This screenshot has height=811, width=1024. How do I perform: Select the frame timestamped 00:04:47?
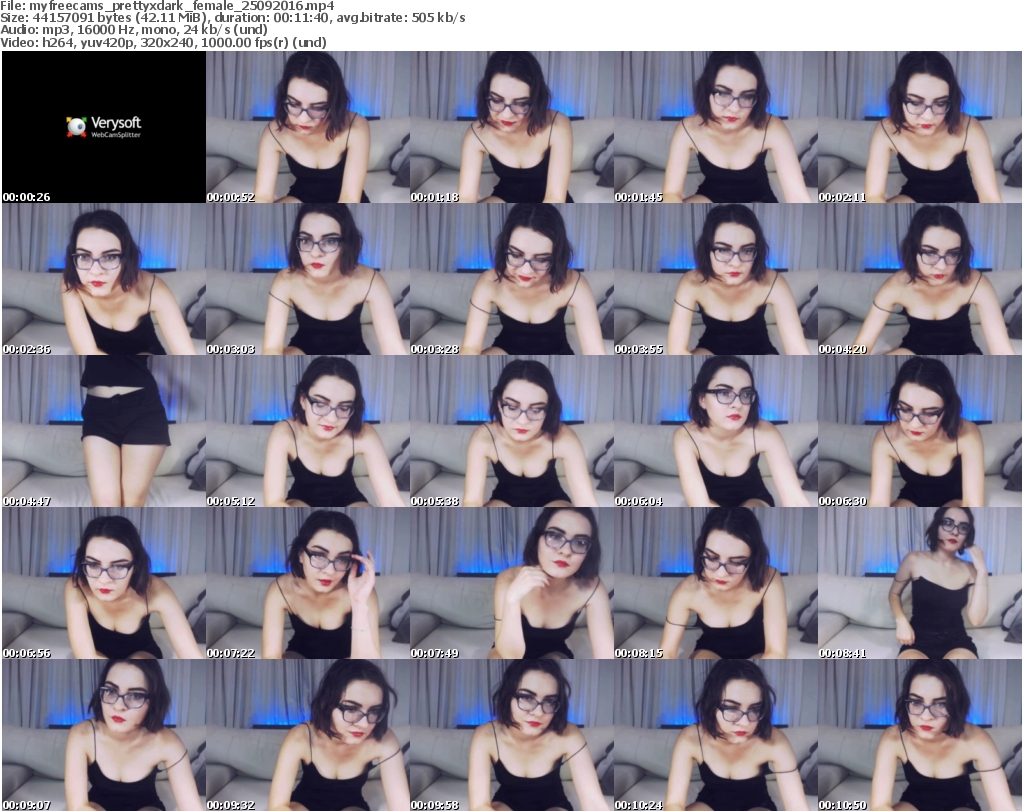104,431
